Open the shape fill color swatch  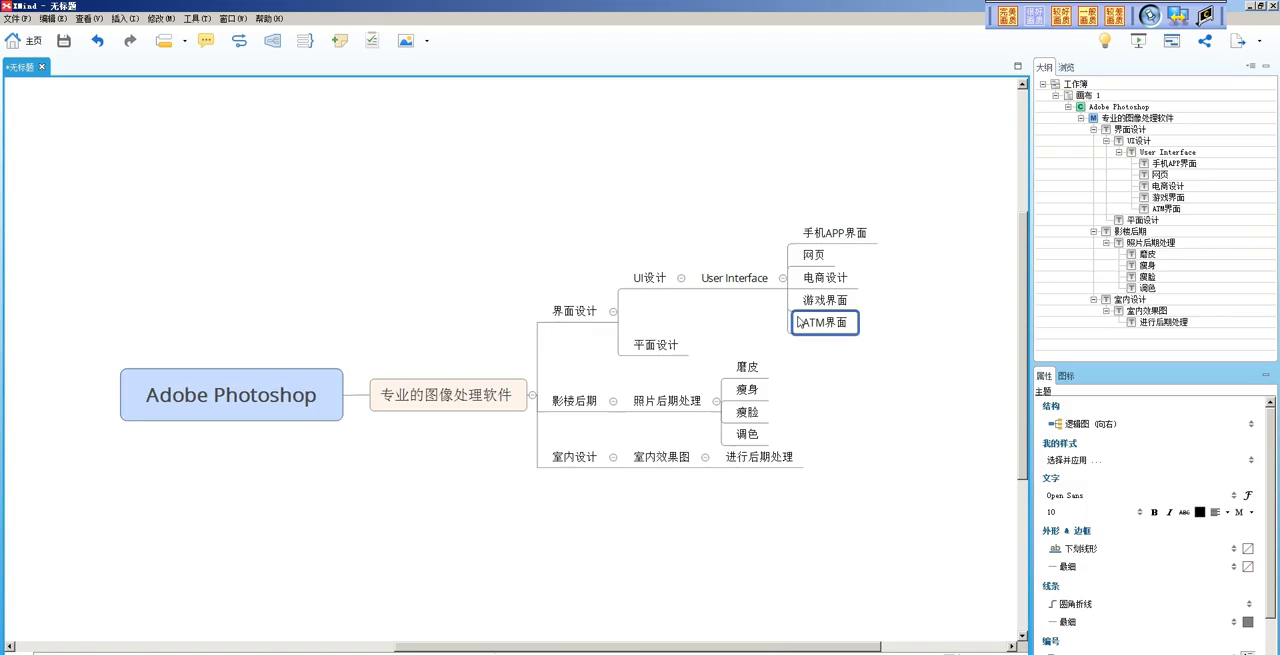point(1248,549)
